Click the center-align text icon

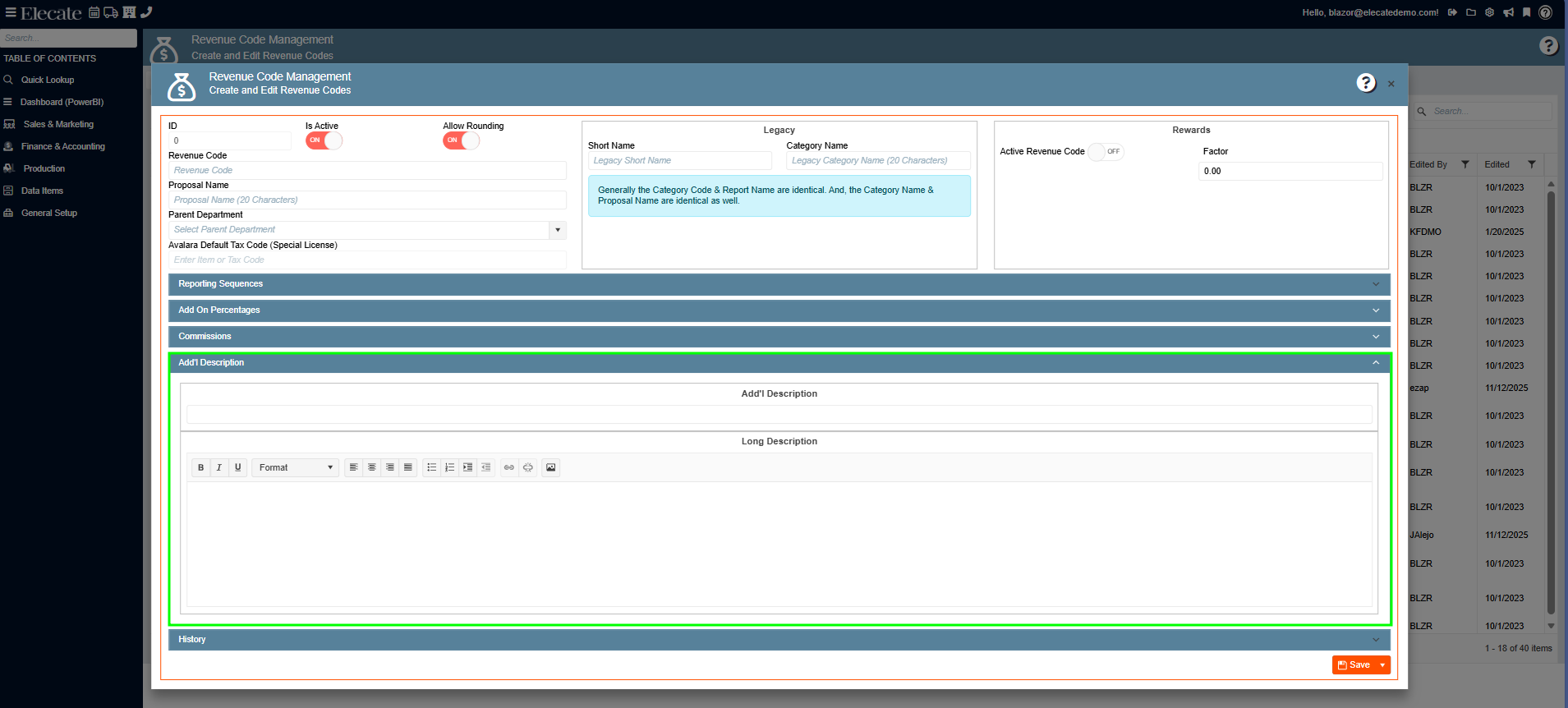click(x=372, y=467)
